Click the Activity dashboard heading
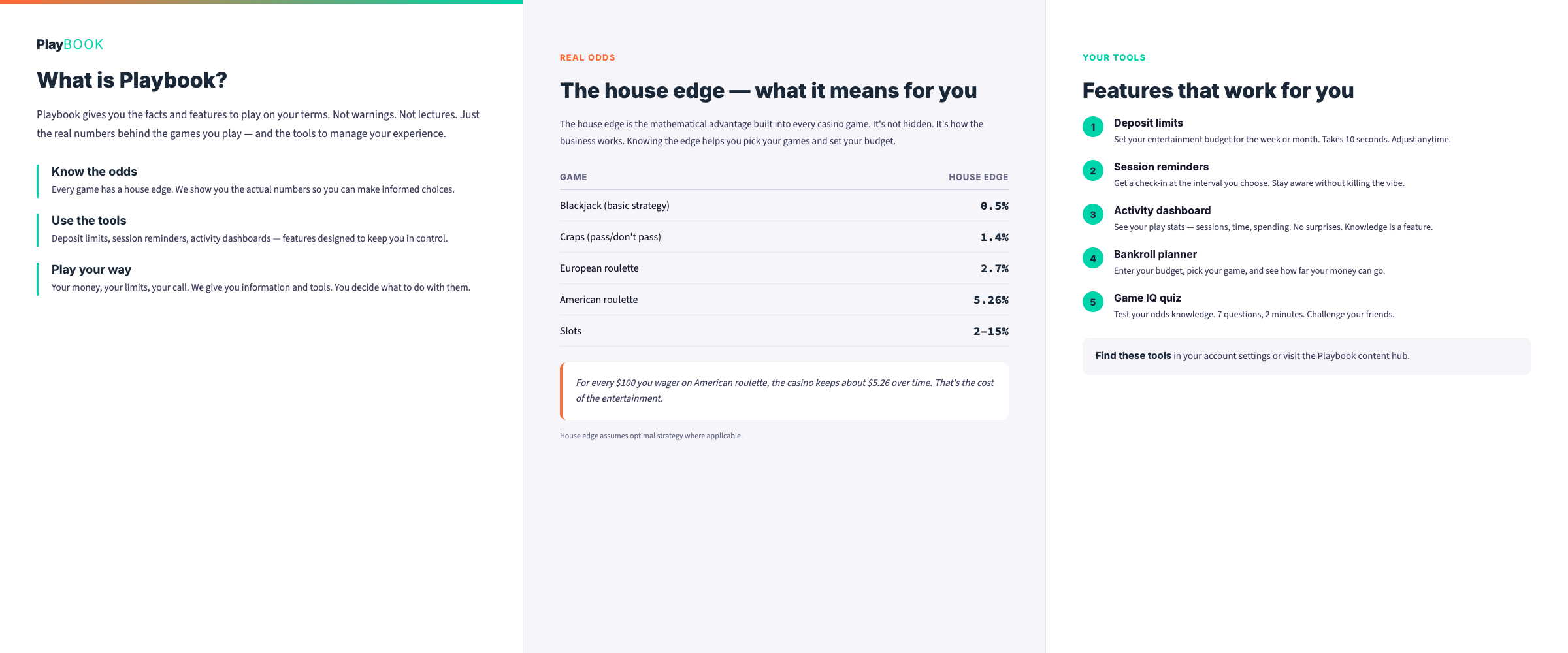 tap(1162, 210)
